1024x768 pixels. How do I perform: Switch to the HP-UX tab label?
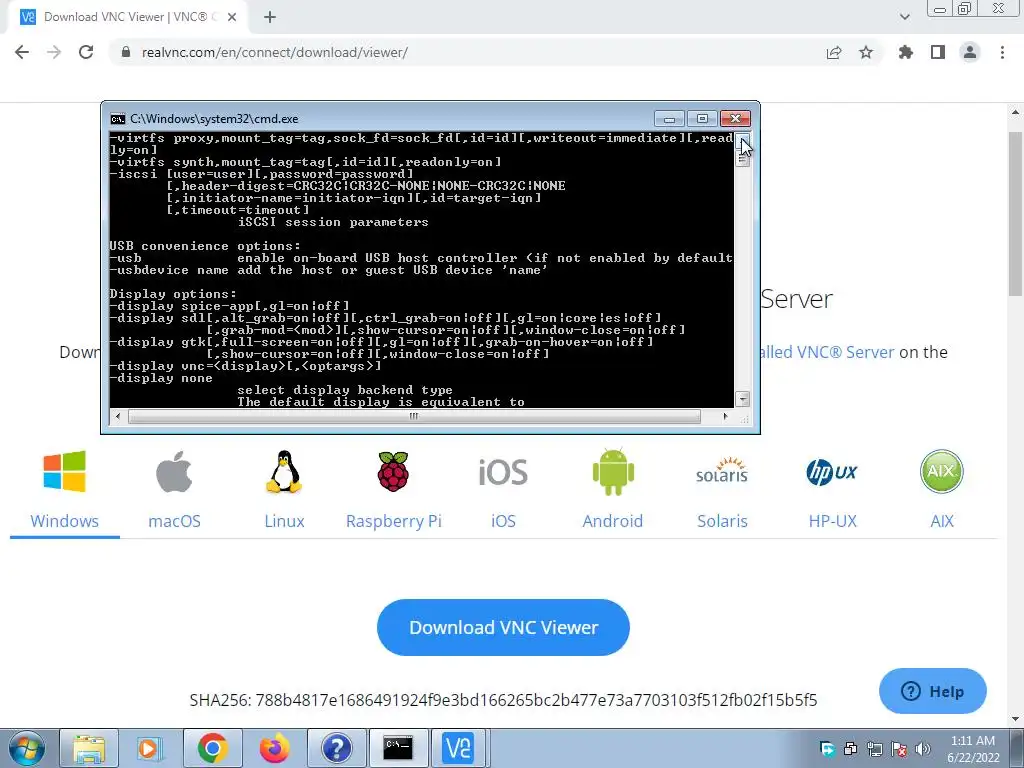(x=832, y=521)
